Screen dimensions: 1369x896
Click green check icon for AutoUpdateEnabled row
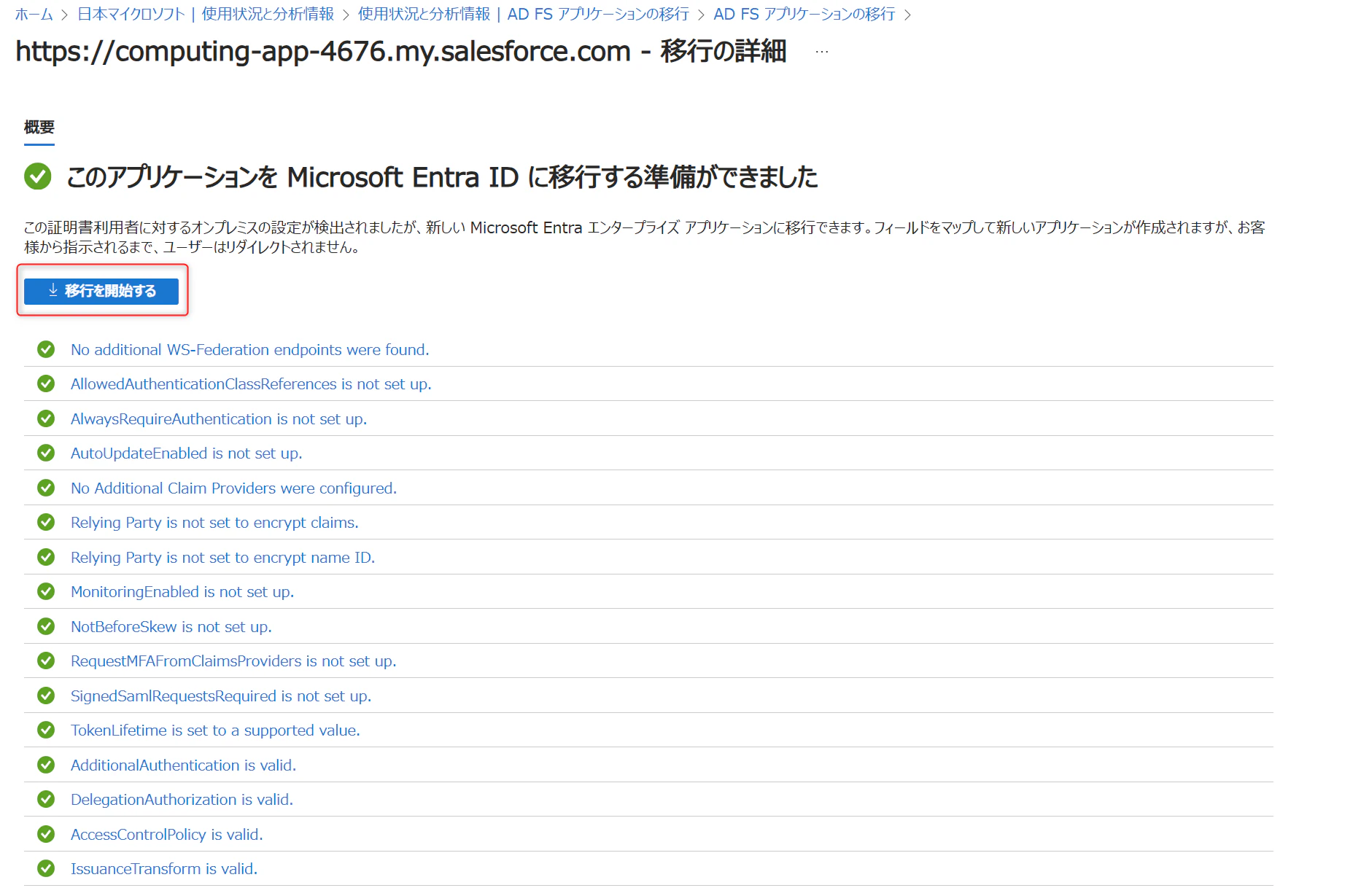[x=46, y=453]
